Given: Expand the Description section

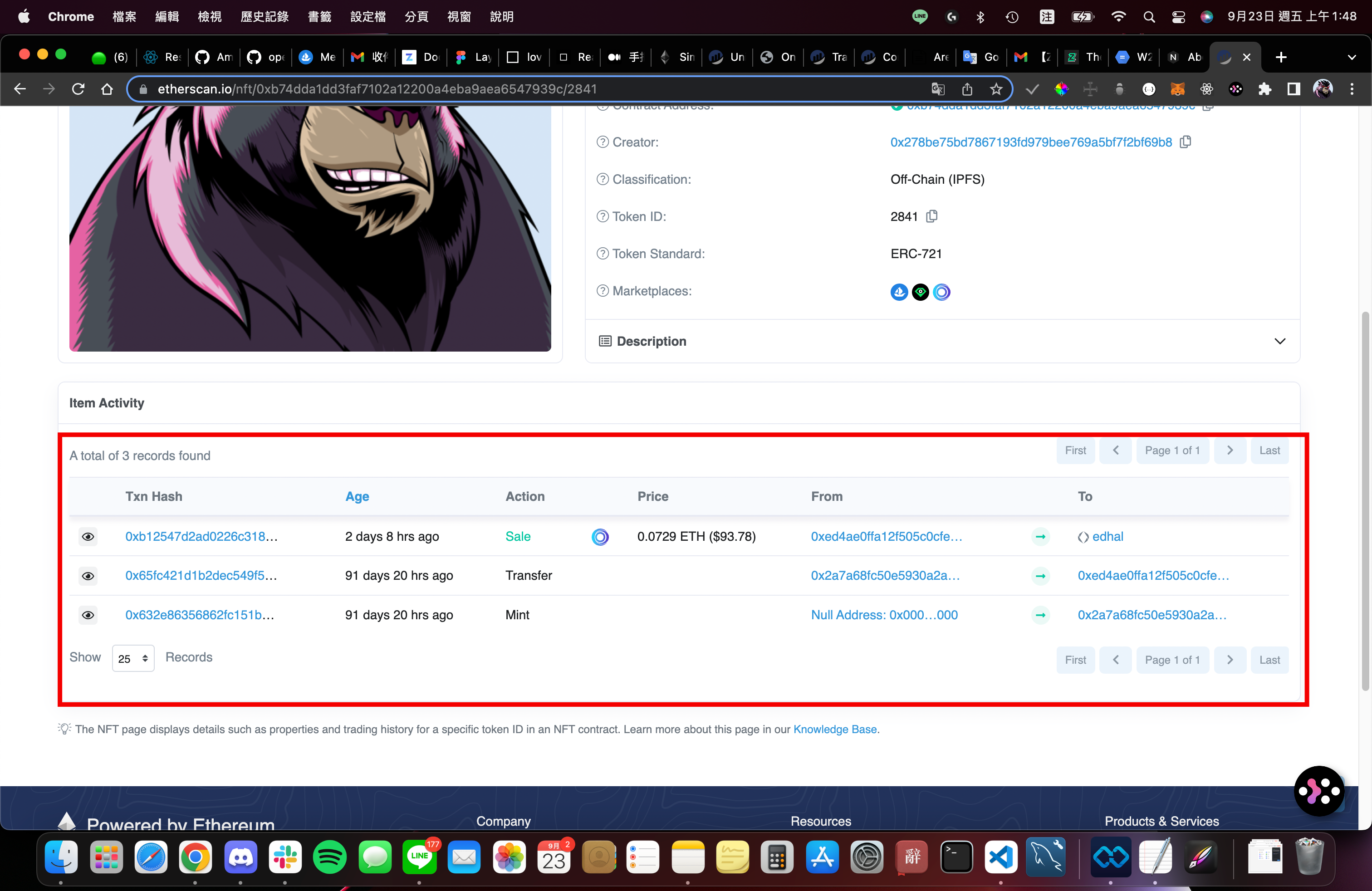Looking at the screenshot, I should click(1279, 341).
